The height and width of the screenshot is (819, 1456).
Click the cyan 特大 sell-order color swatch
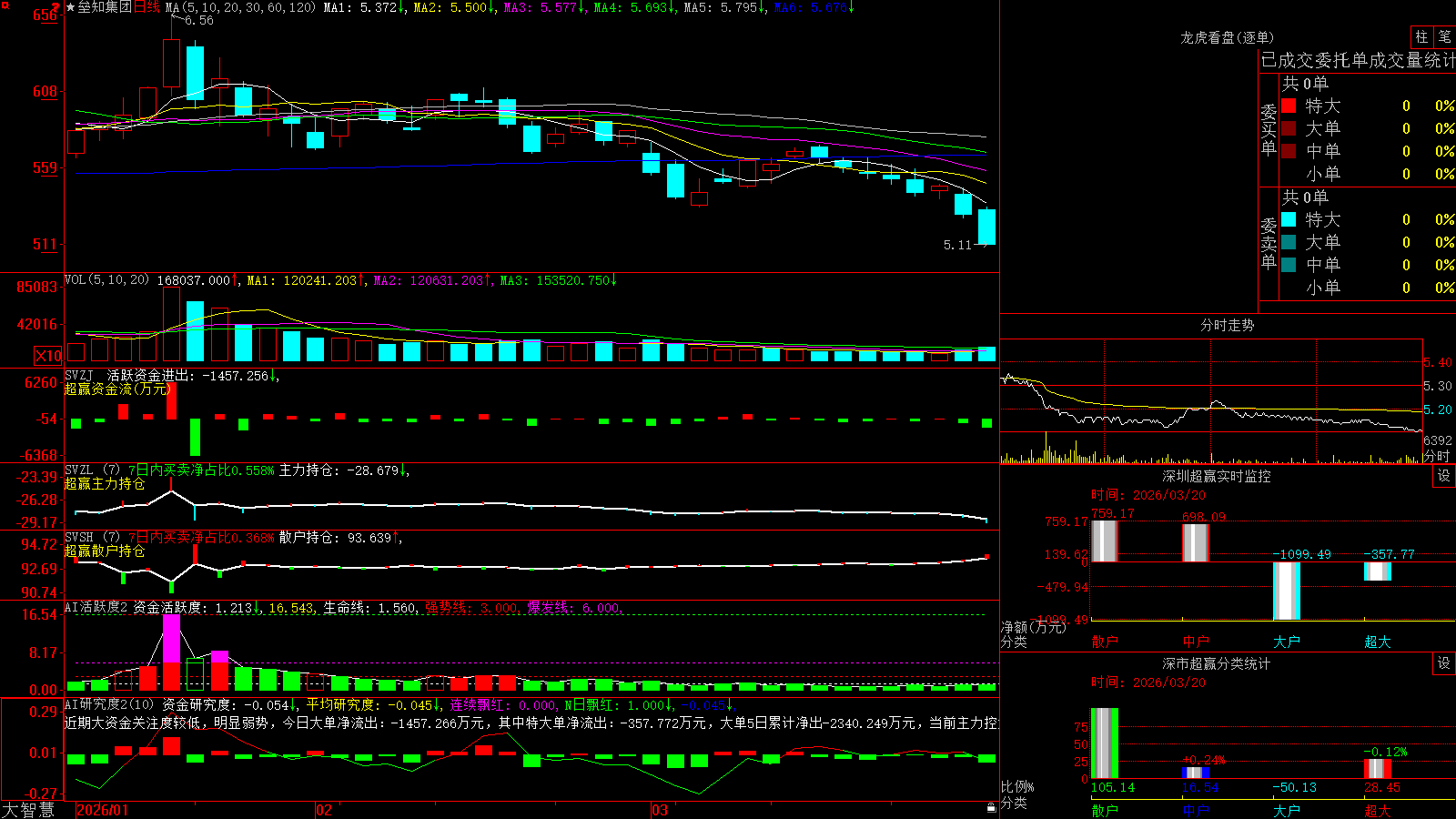coord(1289,219)
